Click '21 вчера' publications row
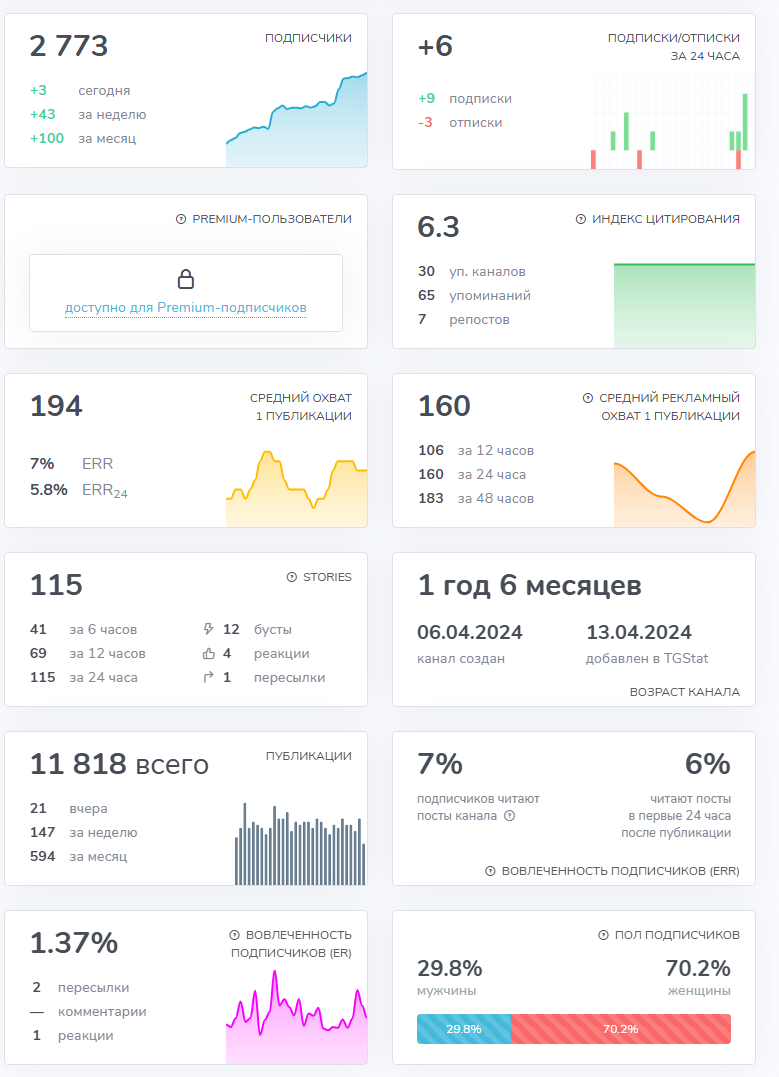 69,808
